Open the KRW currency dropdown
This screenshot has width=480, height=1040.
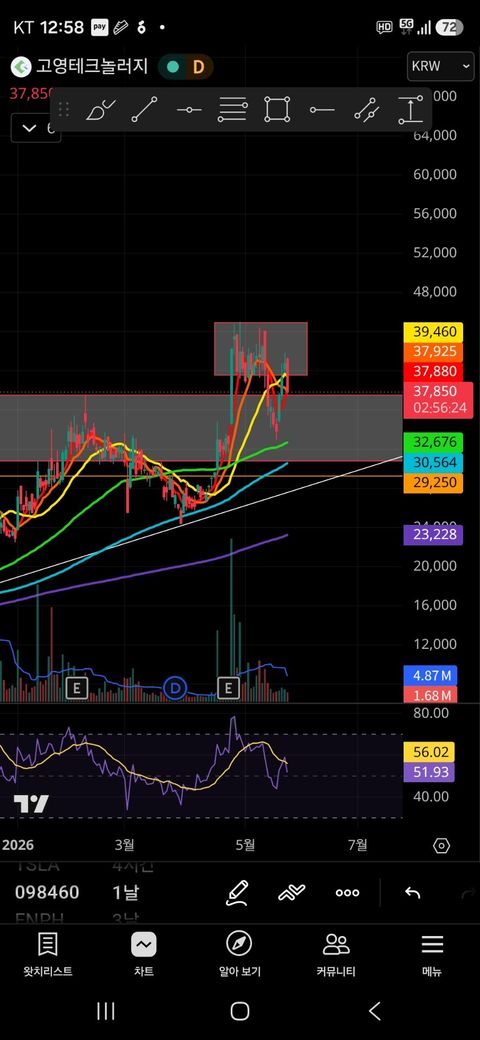pos(441,66)
